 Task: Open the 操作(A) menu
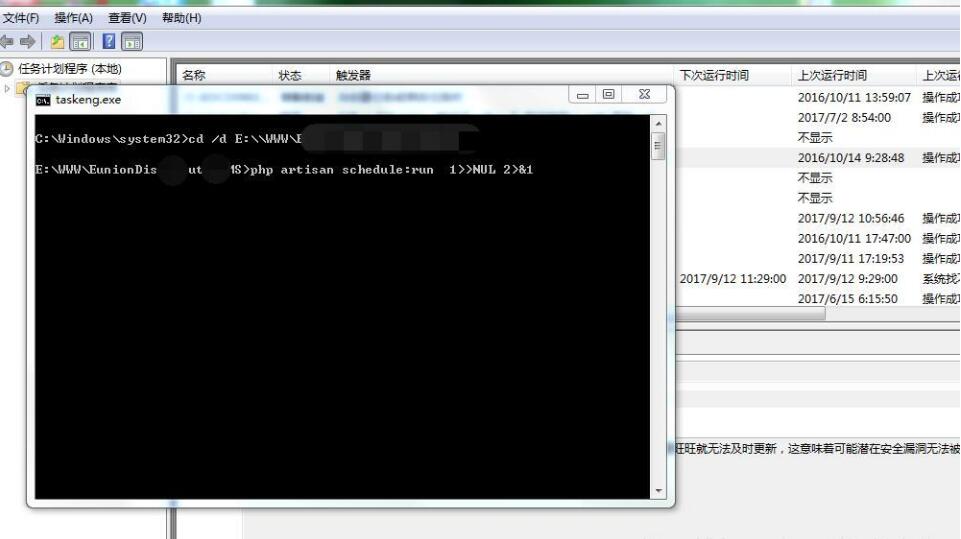[73, 18]
